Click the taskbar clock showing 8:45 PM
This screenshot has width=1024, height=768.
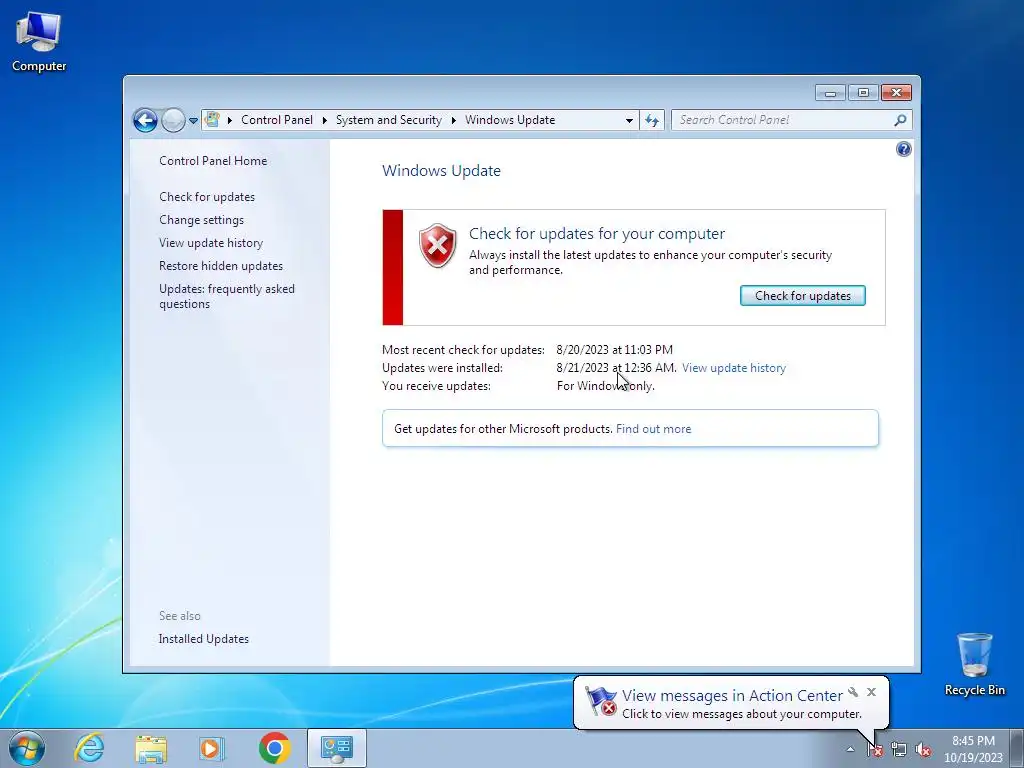[x=973, y=749]
